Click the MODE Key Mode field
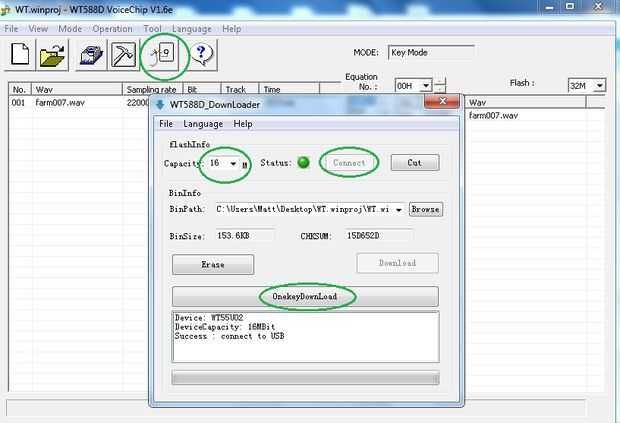Image resolution: width=620 pixels, height=423 pixels. coord(431,53)
